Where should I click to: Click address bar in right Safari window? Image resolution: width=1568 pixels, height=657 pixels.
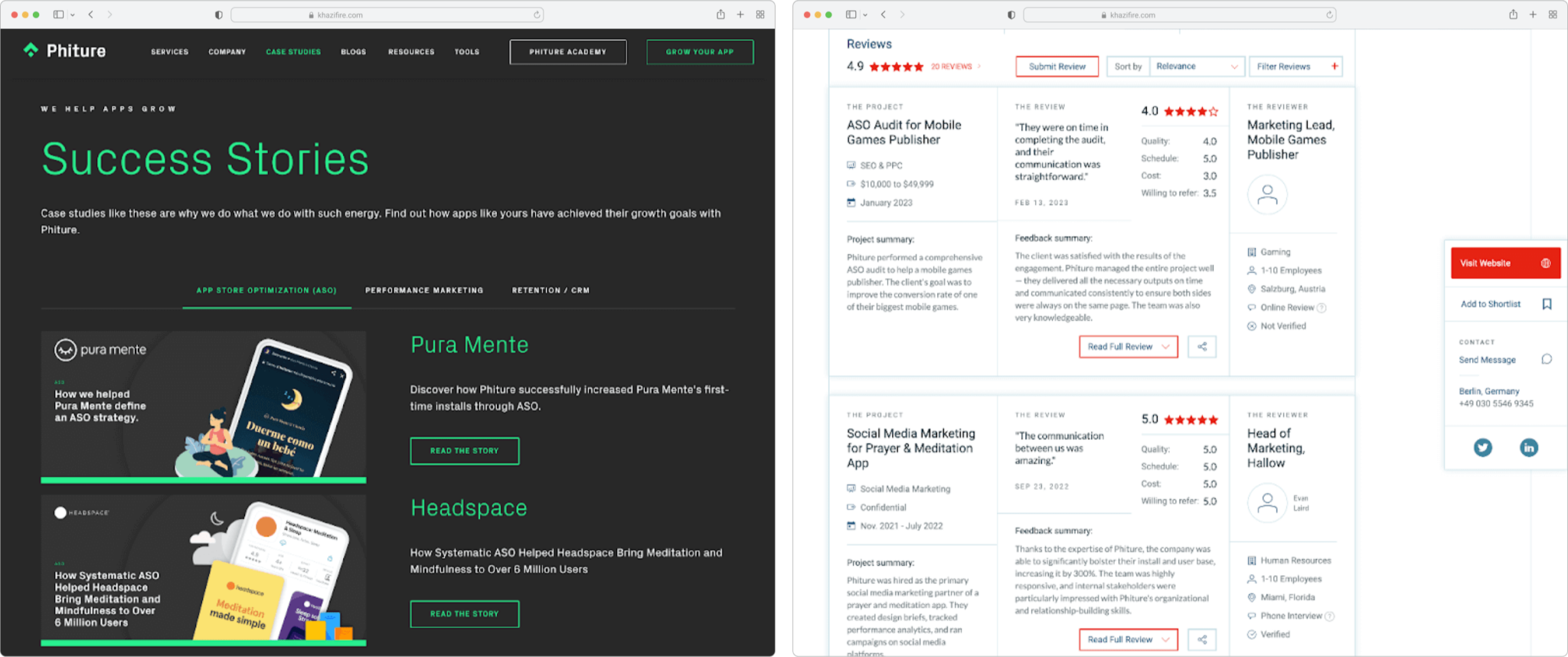pos(1180,15)
